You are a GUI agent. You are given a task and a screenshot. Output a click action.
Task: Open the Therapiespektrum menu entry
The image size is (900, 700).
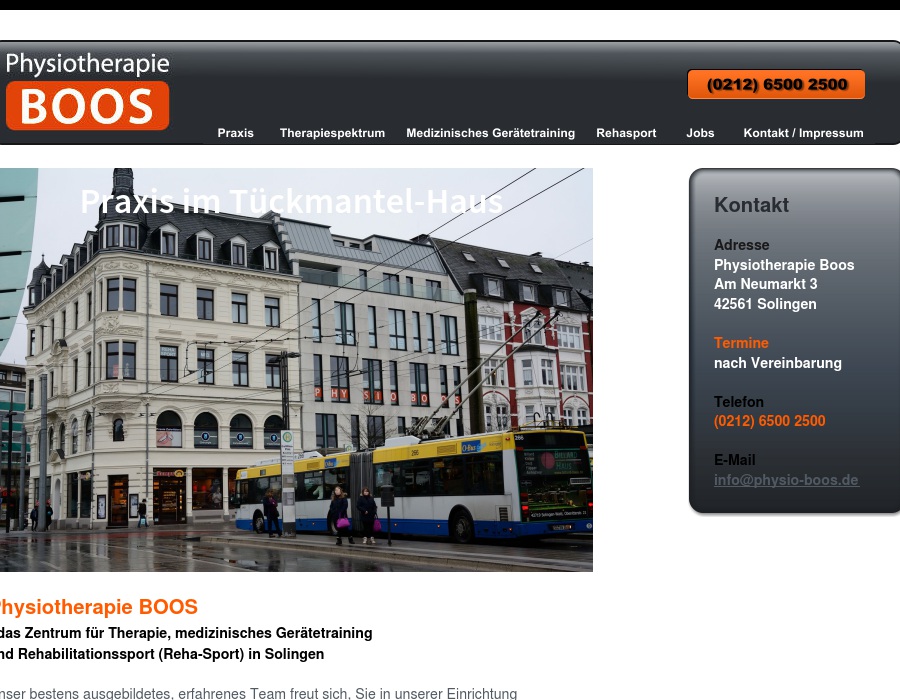tap(332, 132)
